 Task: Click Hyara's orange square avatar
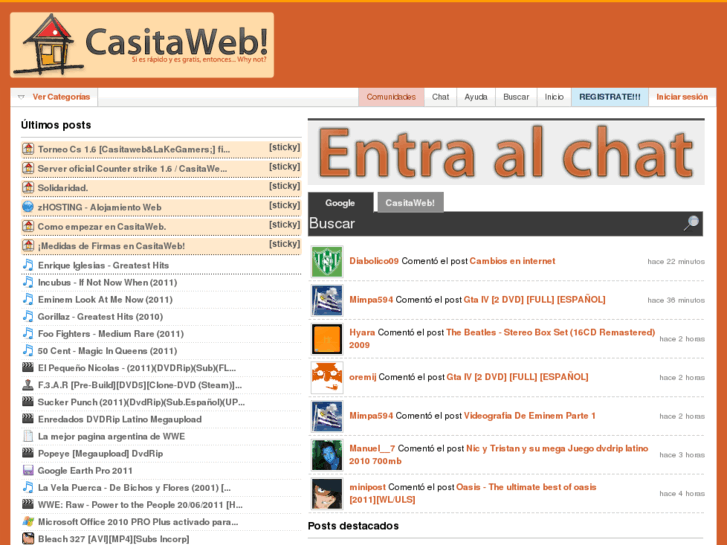click(x=327, y=339)
